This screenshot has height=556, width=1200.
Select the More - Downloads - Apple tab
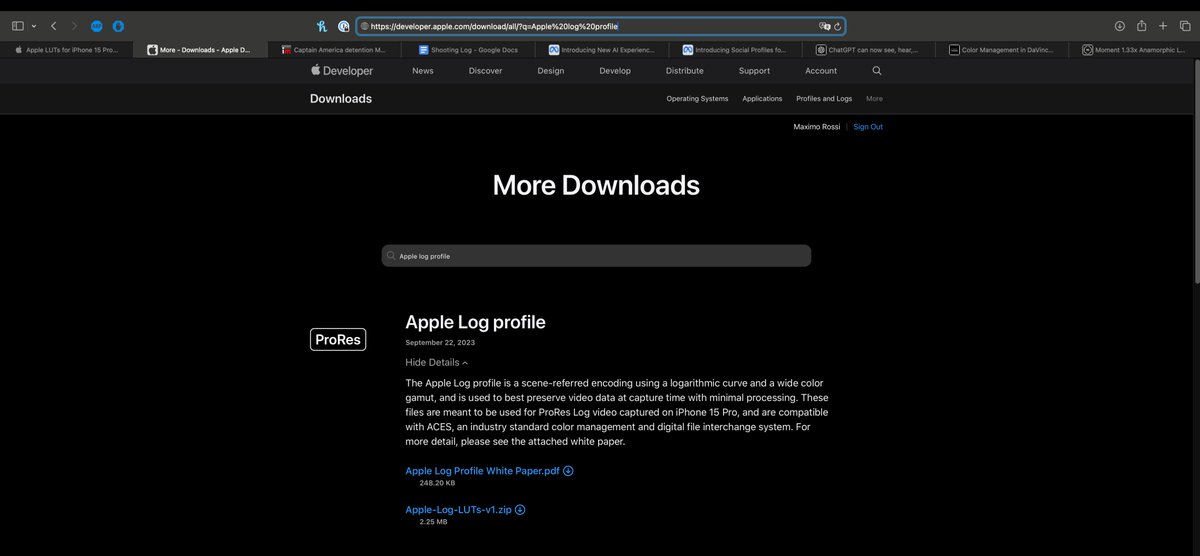coord(200,49)
